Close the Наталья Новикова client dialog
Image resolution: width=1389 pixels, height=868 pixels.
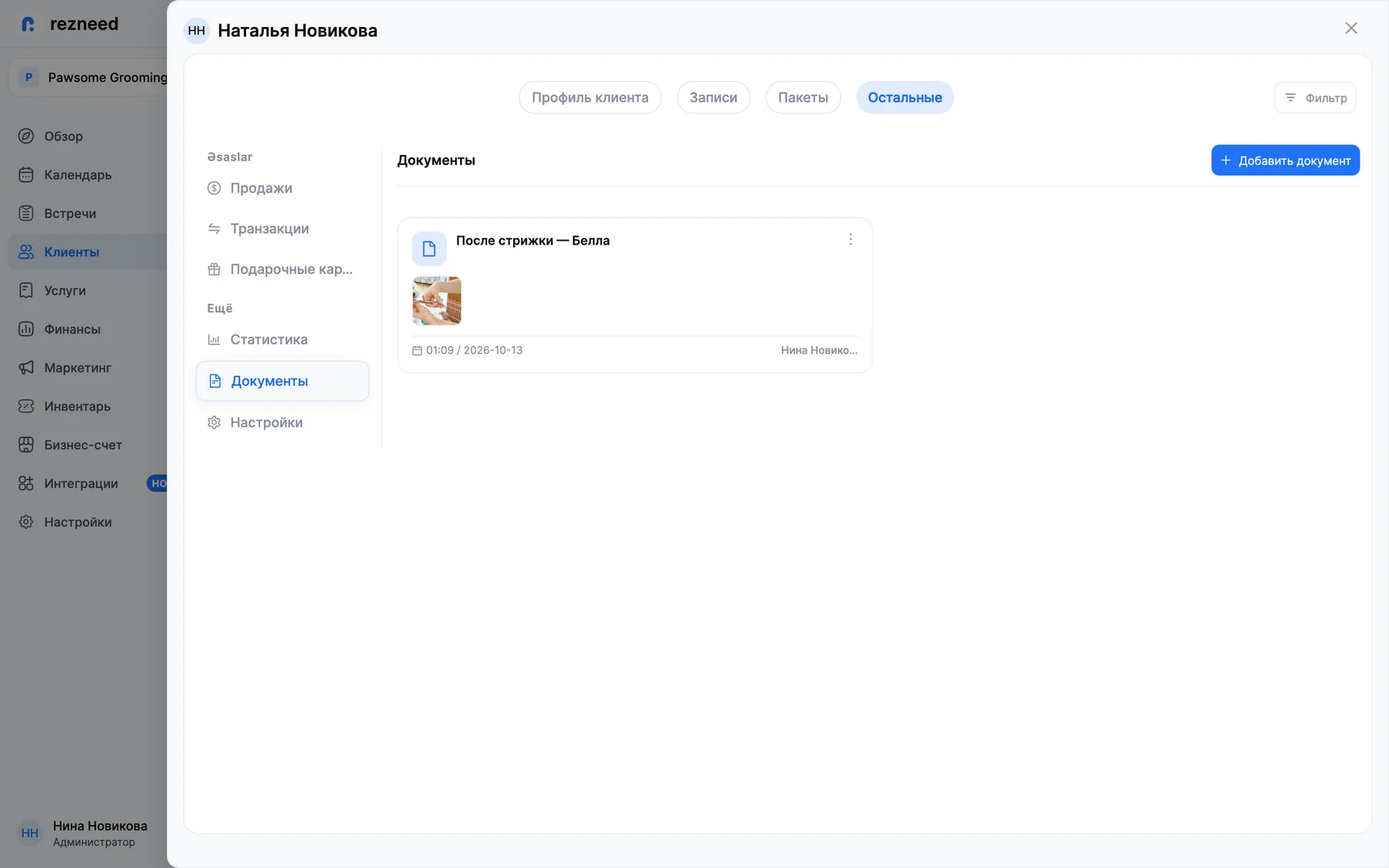1351,29
